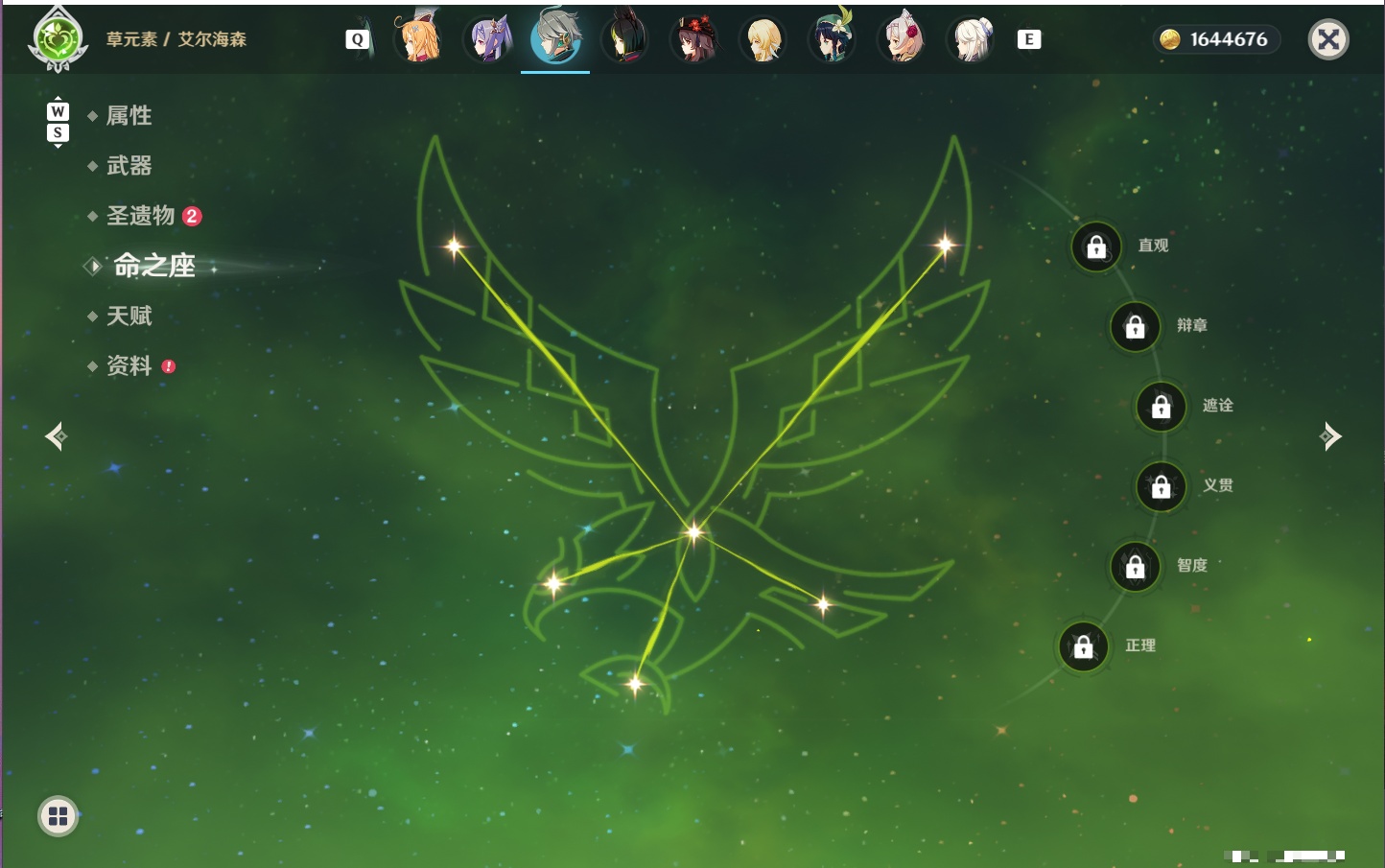Open the 天赋 talents tab

pyautogui.click(x=129, y=316)
